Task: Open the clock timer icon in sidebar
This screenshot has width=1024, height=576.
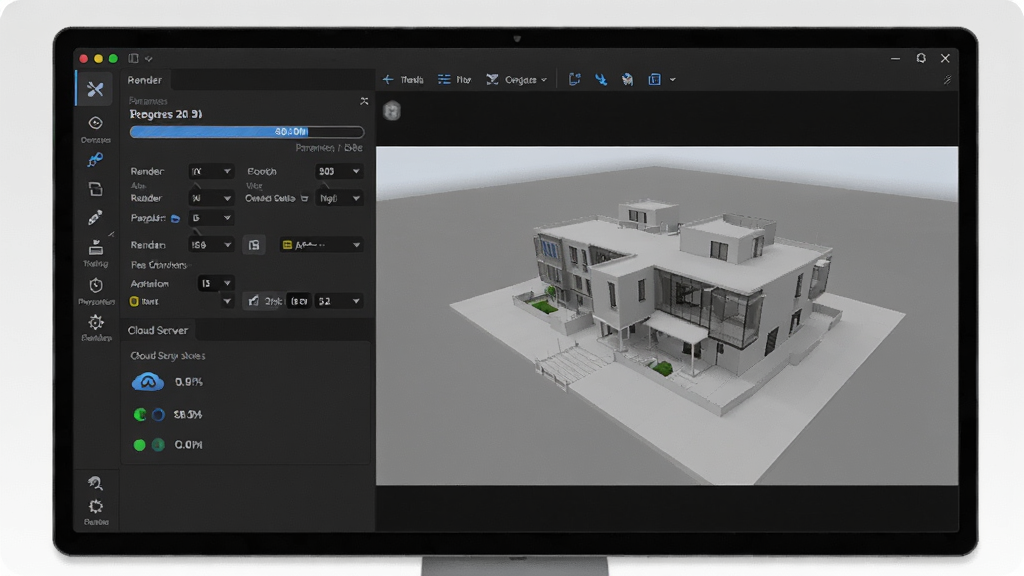Action: 96,285
